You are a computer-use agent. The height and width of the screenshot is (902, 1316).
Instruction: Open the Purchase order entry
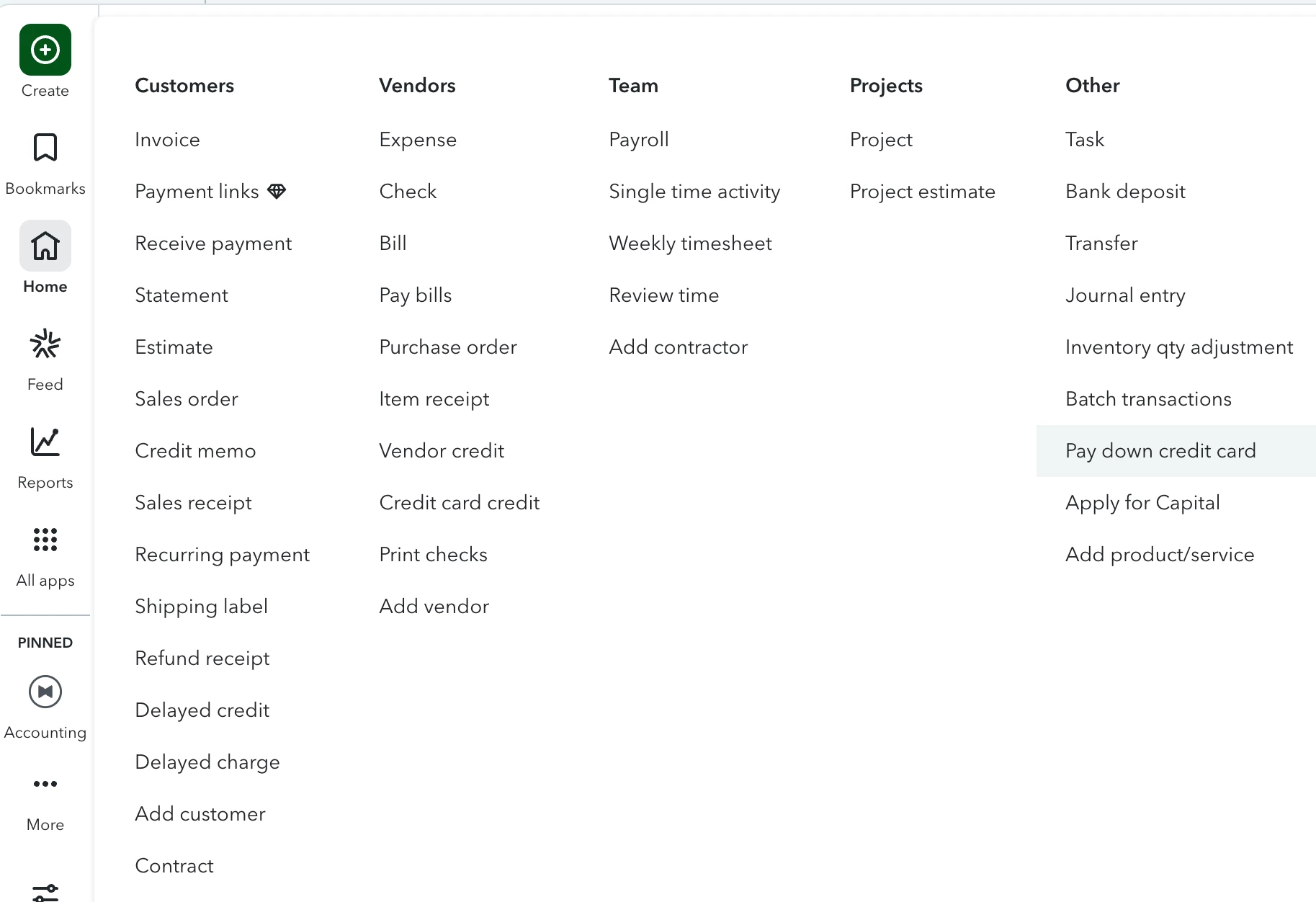pos(448,347)
